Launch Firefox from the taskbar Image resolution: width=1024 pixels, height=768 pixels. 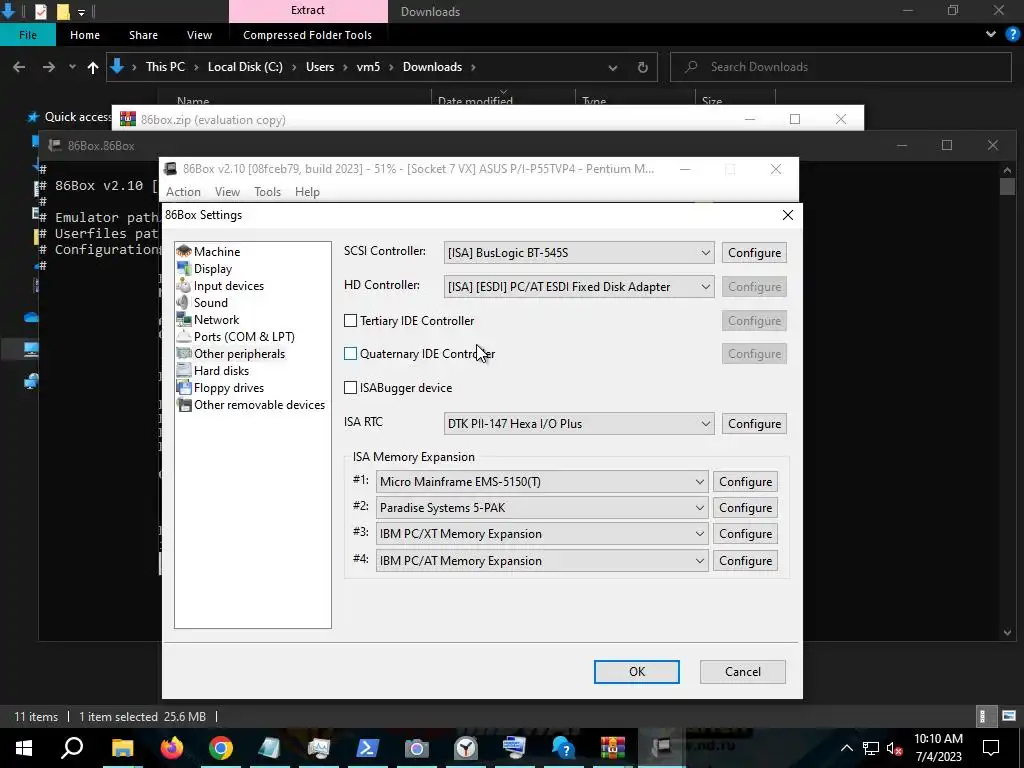coord(172,748)
